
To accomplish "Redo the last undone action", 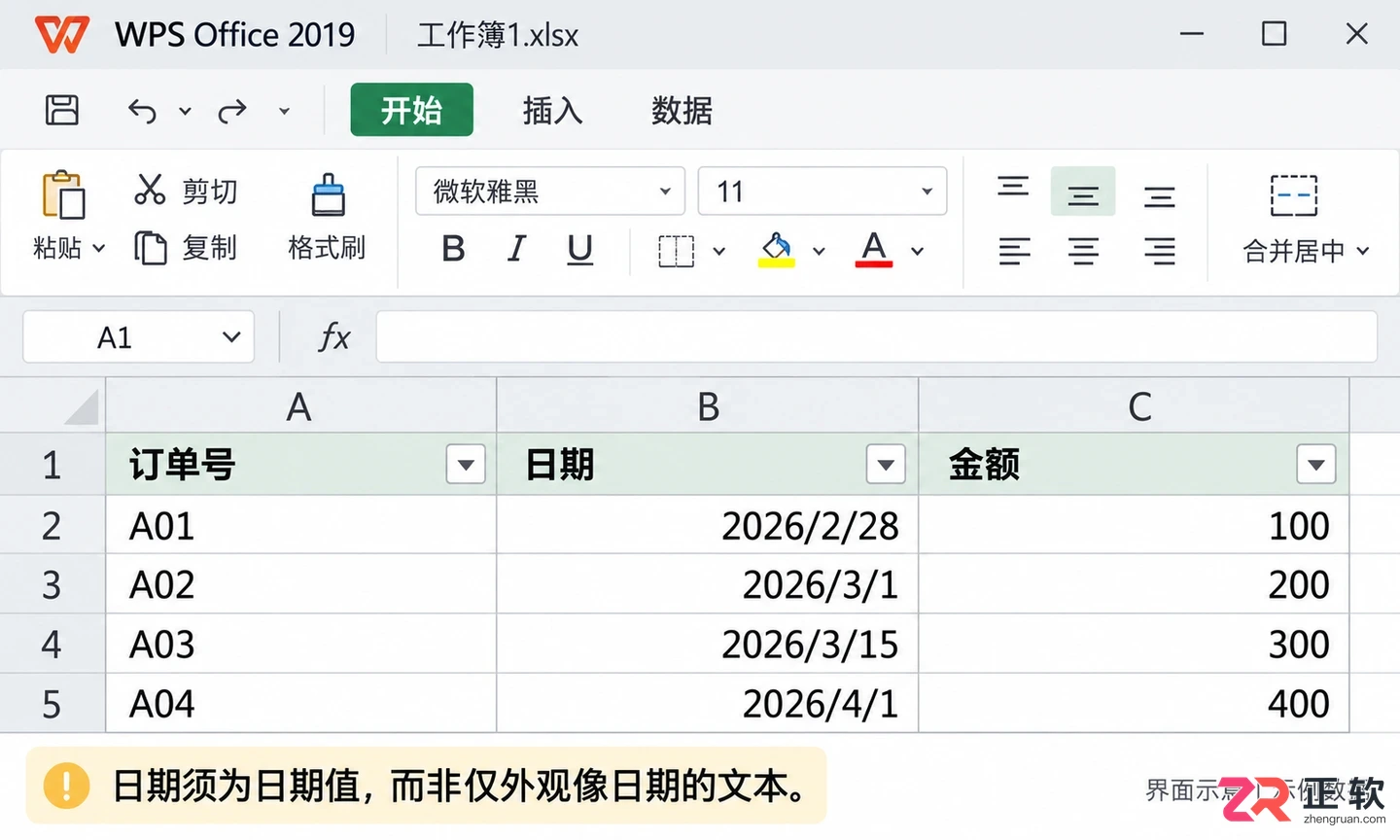I will (x=232, y=111).
